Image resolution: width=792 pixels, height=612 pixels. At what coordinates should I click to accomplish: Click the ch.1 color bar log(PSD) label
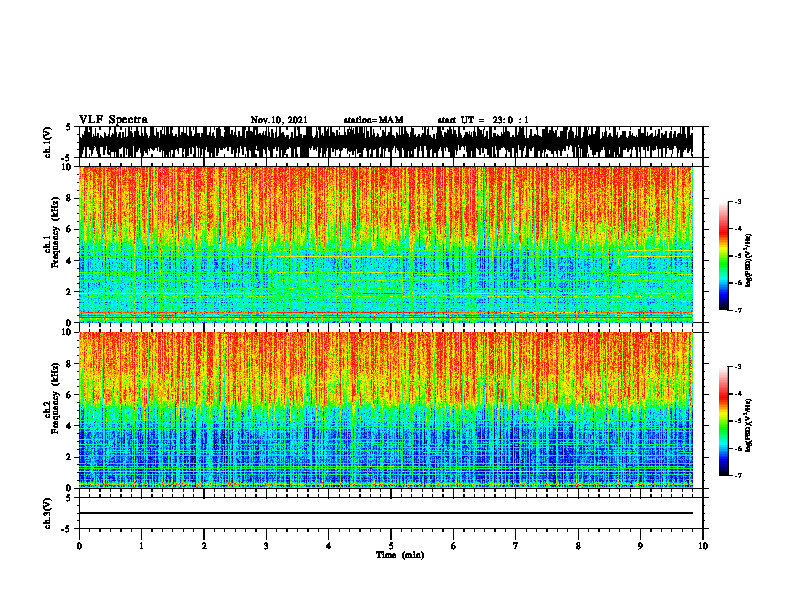(749, 261)
